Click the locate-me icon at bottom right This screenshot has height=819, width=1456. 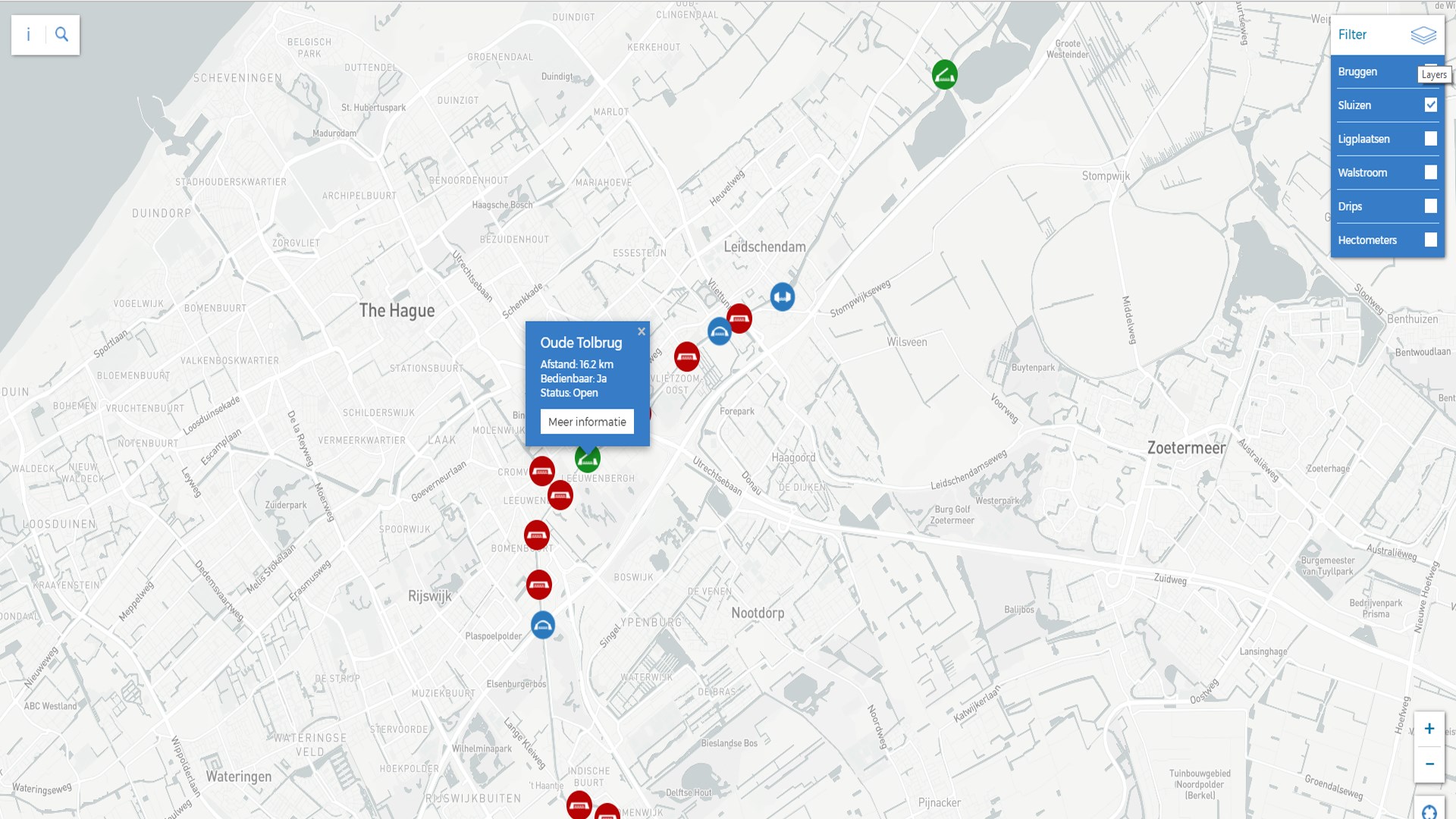pos(1429,811)
